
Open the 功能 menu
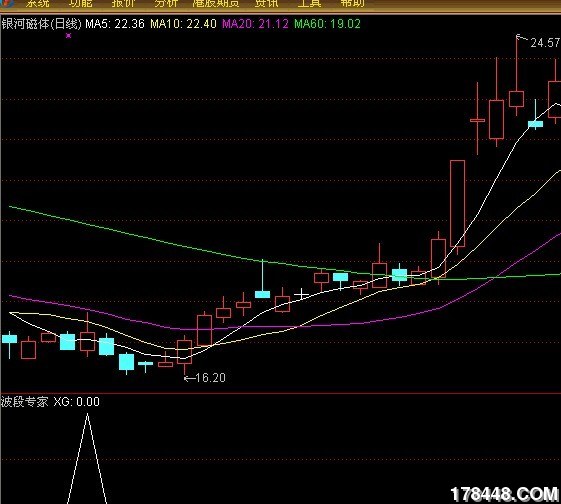coord(81,3)
